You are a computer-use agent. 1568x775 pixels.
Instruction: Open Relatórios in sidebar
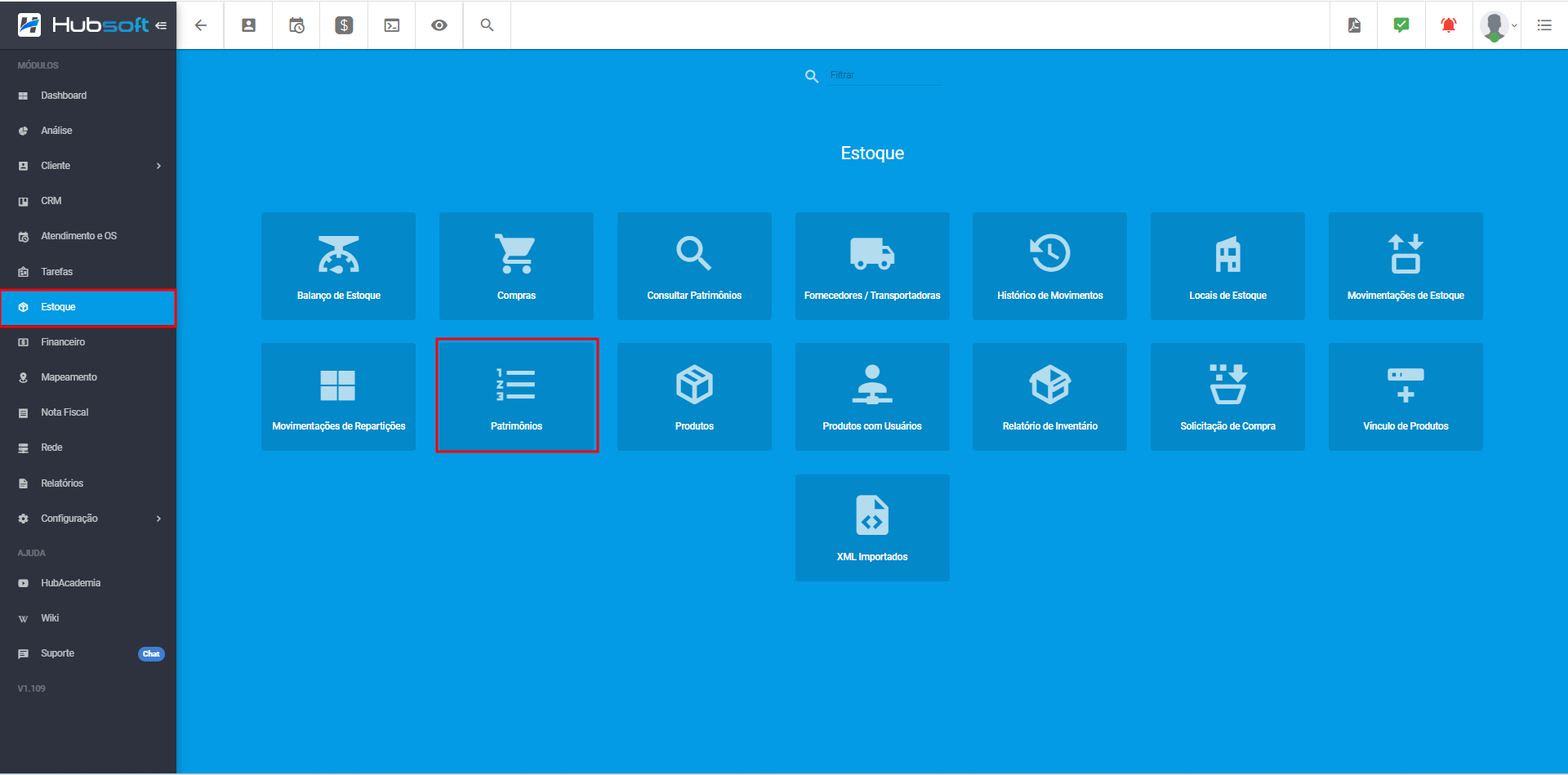(x=88, y=483)
